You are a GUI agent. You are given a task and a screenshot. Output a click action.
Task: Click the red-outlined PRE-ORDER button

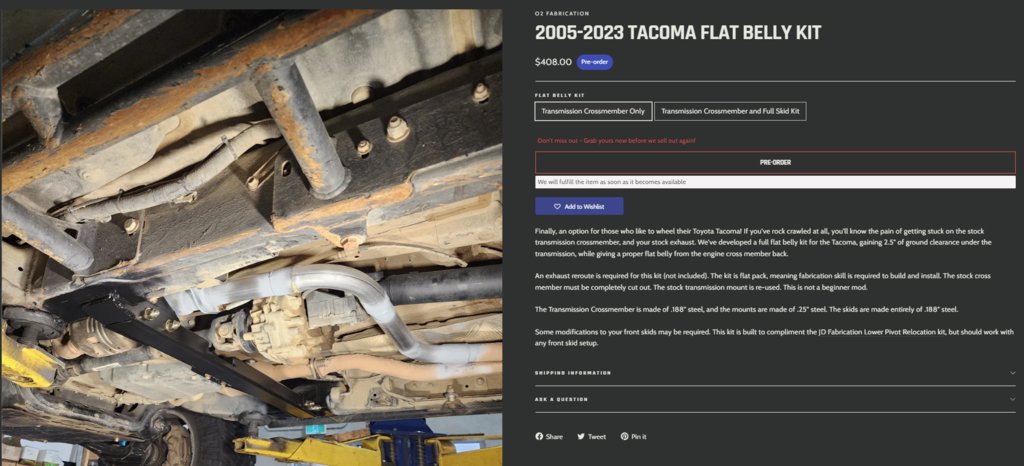[x=775, y=163]
